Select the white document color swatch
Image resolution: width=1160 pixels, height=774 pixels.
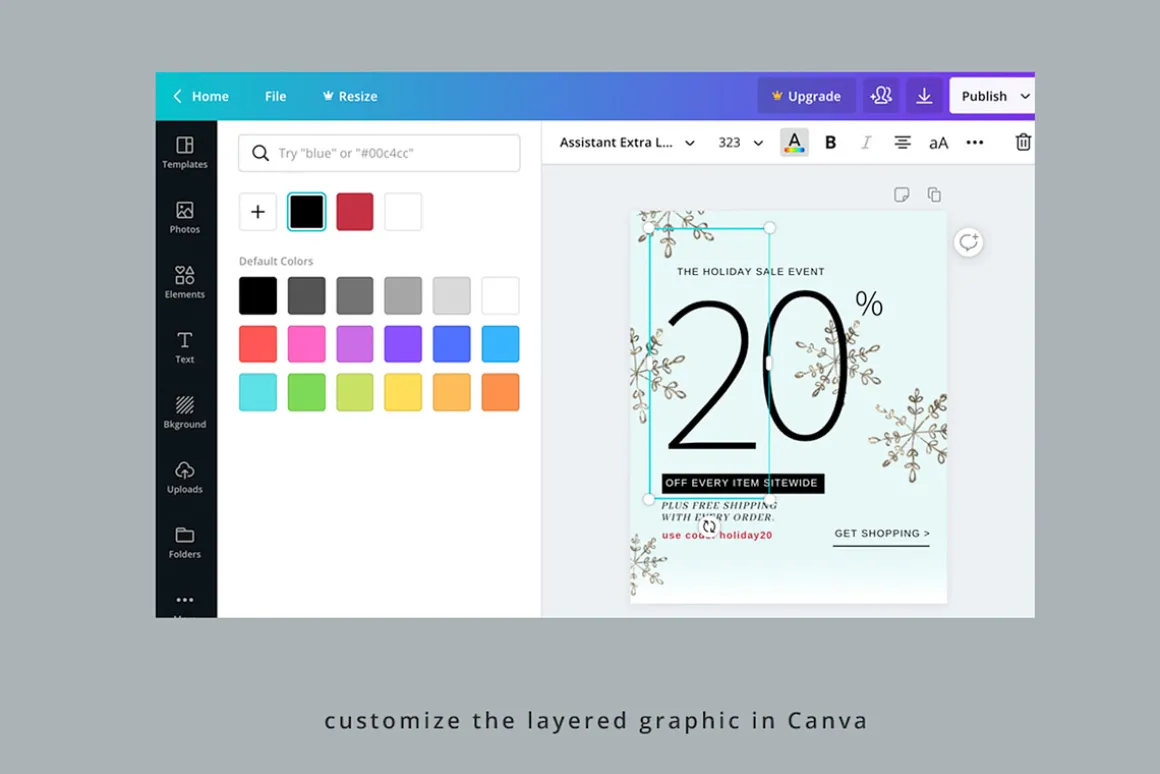[x=403, y=212]
